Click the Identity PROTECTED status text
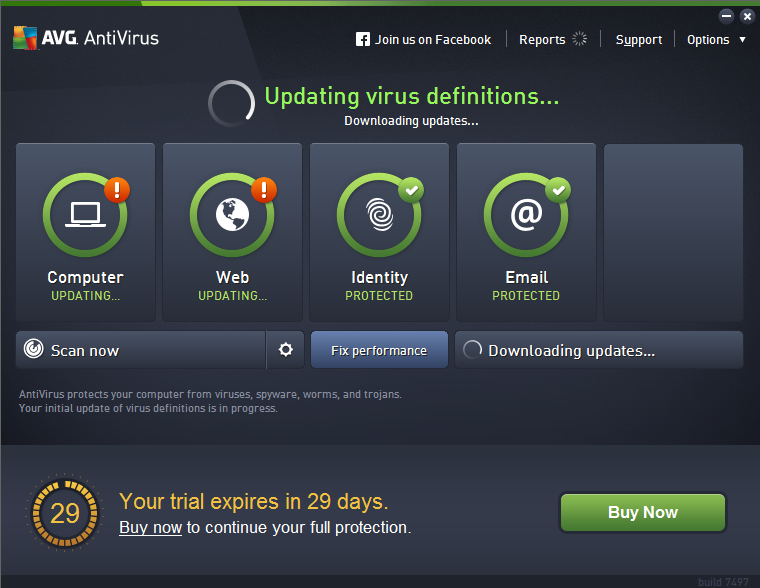This screenshot has height=588, width=760. (x=379, y=296)
